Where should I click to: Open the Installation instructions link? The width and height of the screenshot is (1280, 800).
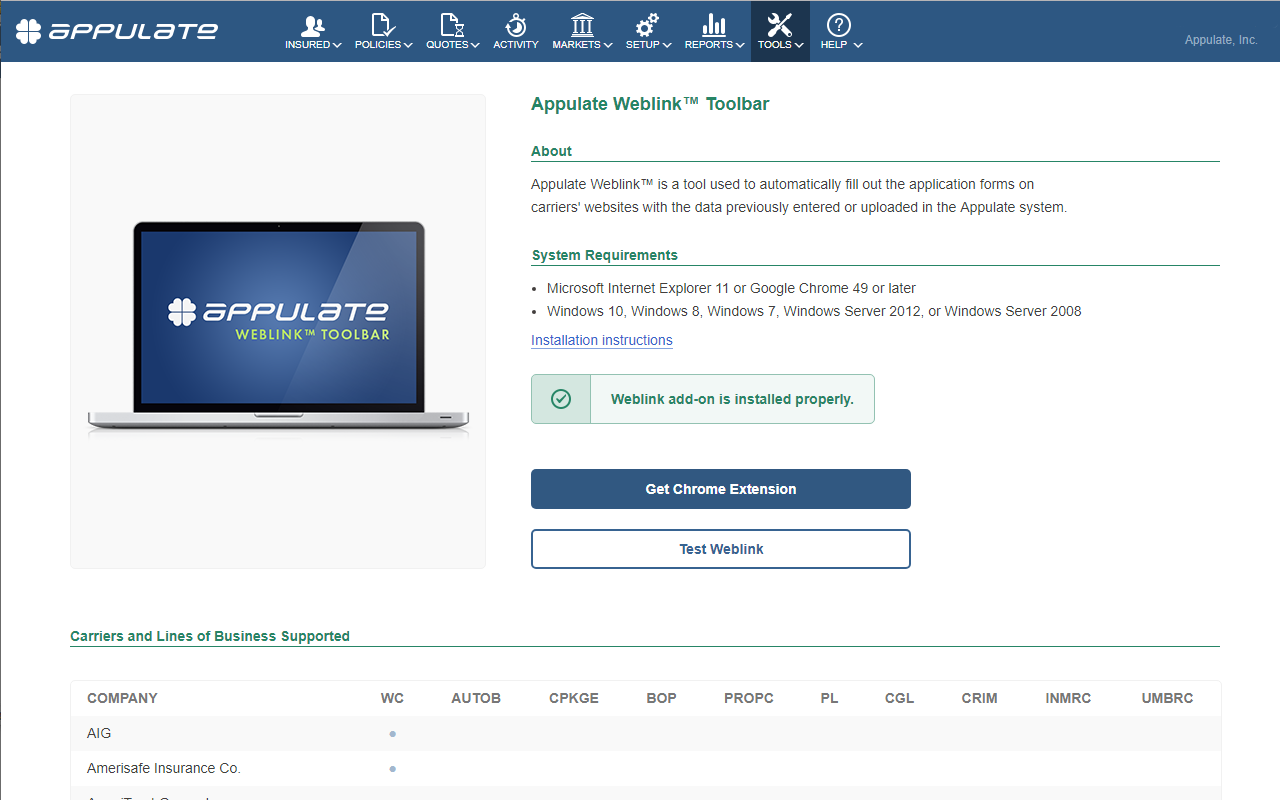point(601,340)
